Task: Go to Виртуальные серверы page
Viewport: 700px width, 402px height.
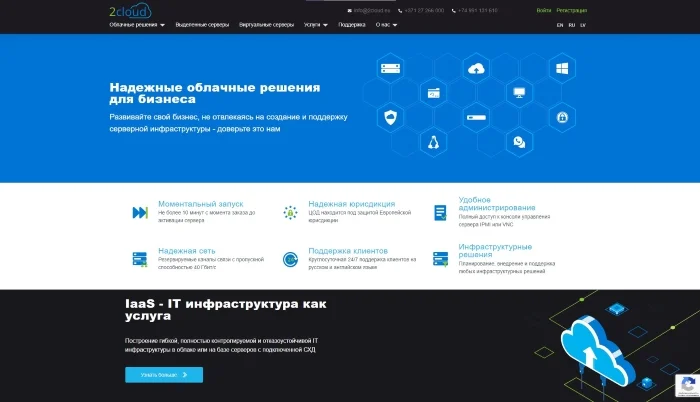Action: click(x=267, y=25)
